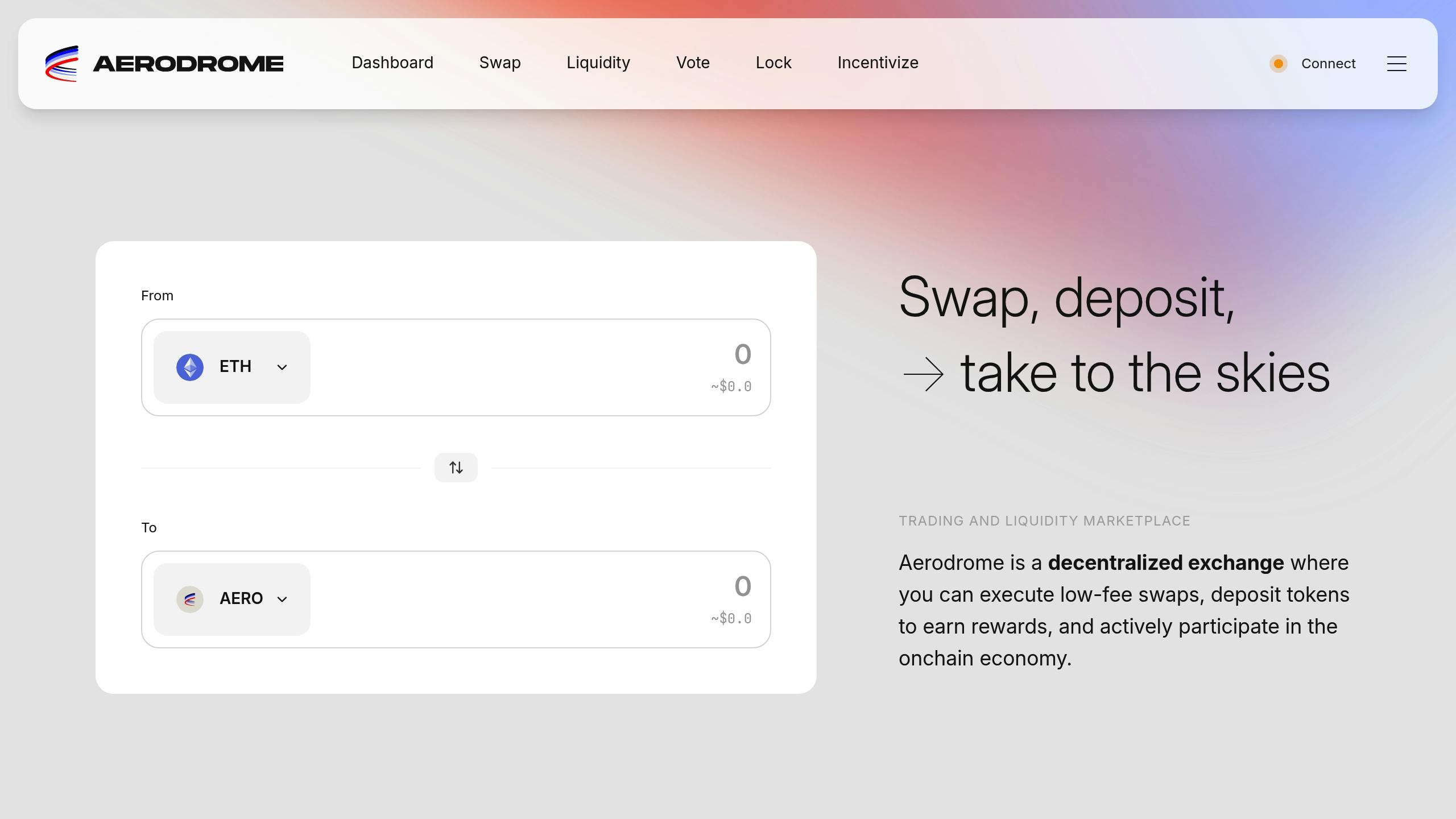Viewport: 1456px width, 819px height.
Task: Click the arrow before 'take to the skies'
Action: point(923,374)
